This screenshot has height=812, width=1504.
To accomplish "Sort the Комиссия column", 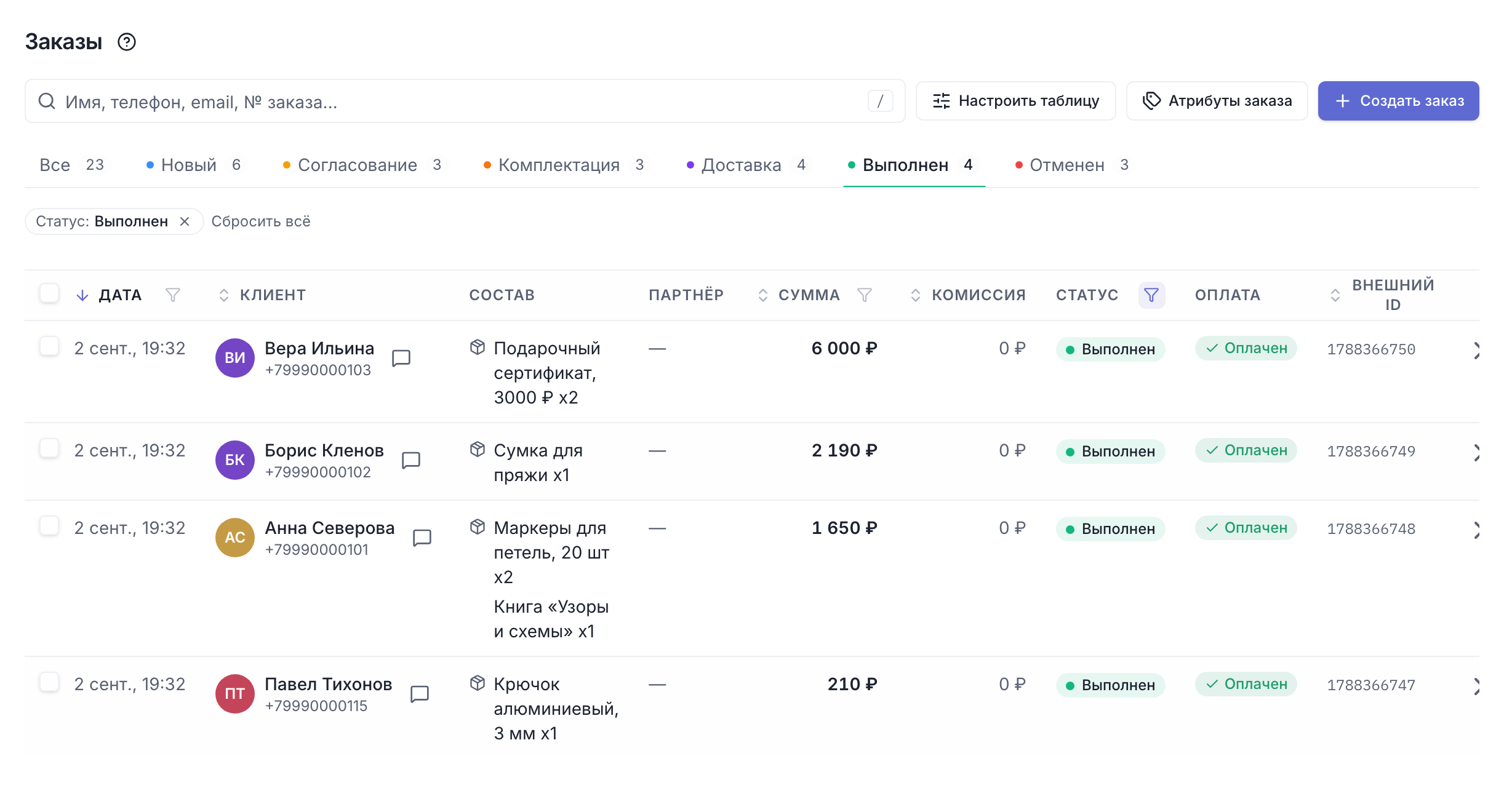I will coord(916,295).
